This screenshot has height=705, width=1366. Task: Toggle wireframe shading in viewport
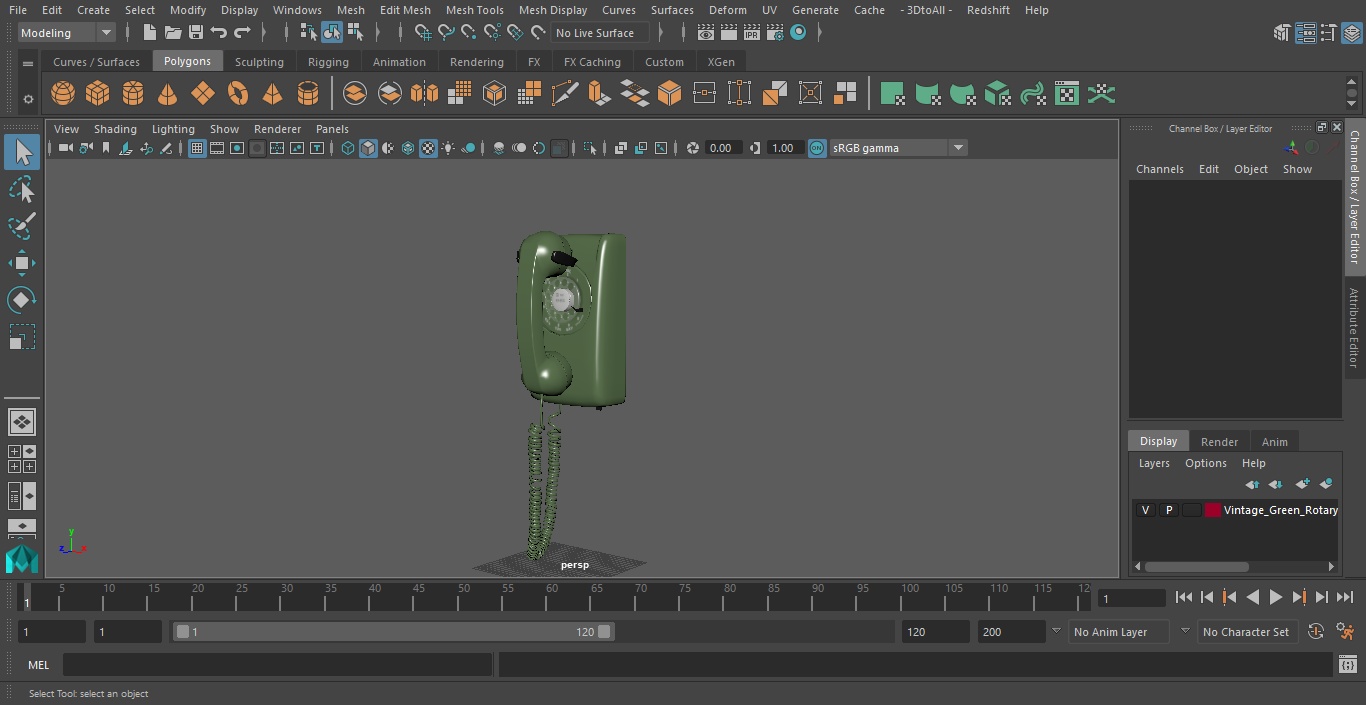348,148
